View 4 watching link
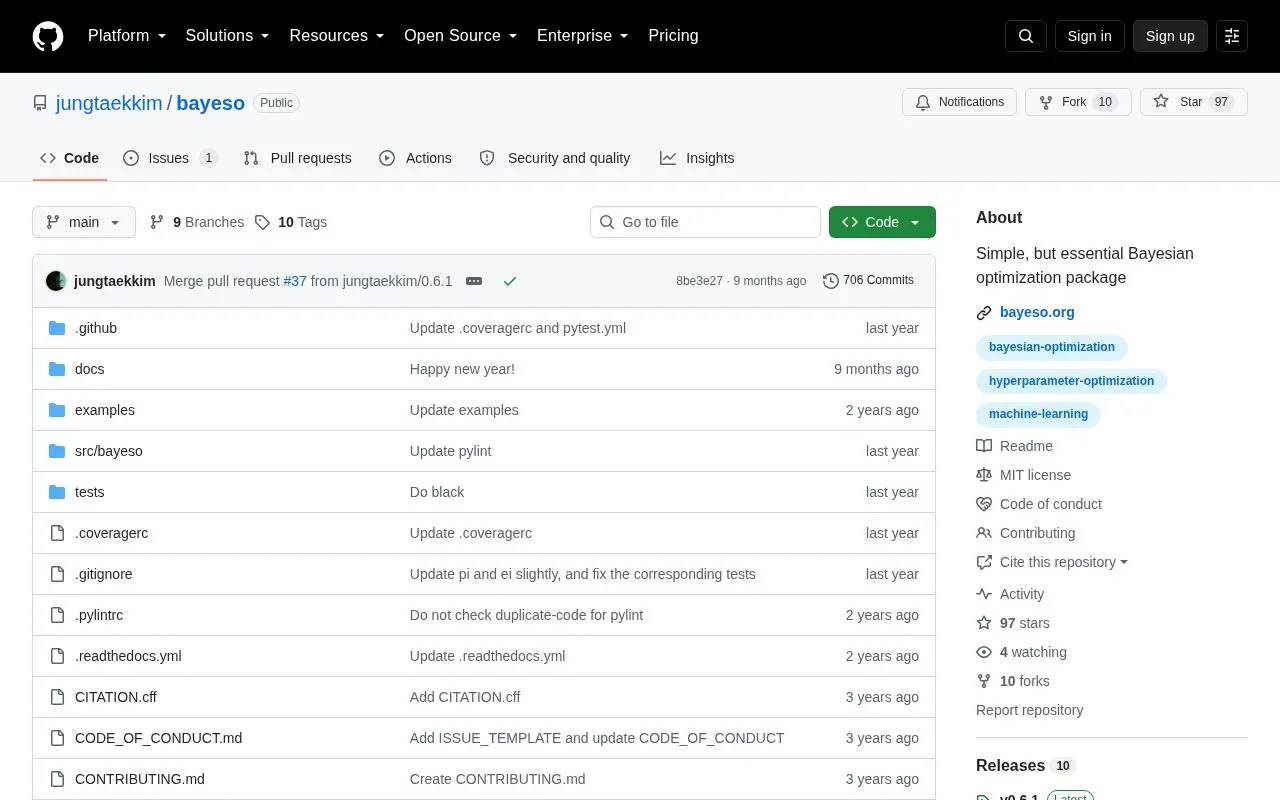 point(1021,652)
